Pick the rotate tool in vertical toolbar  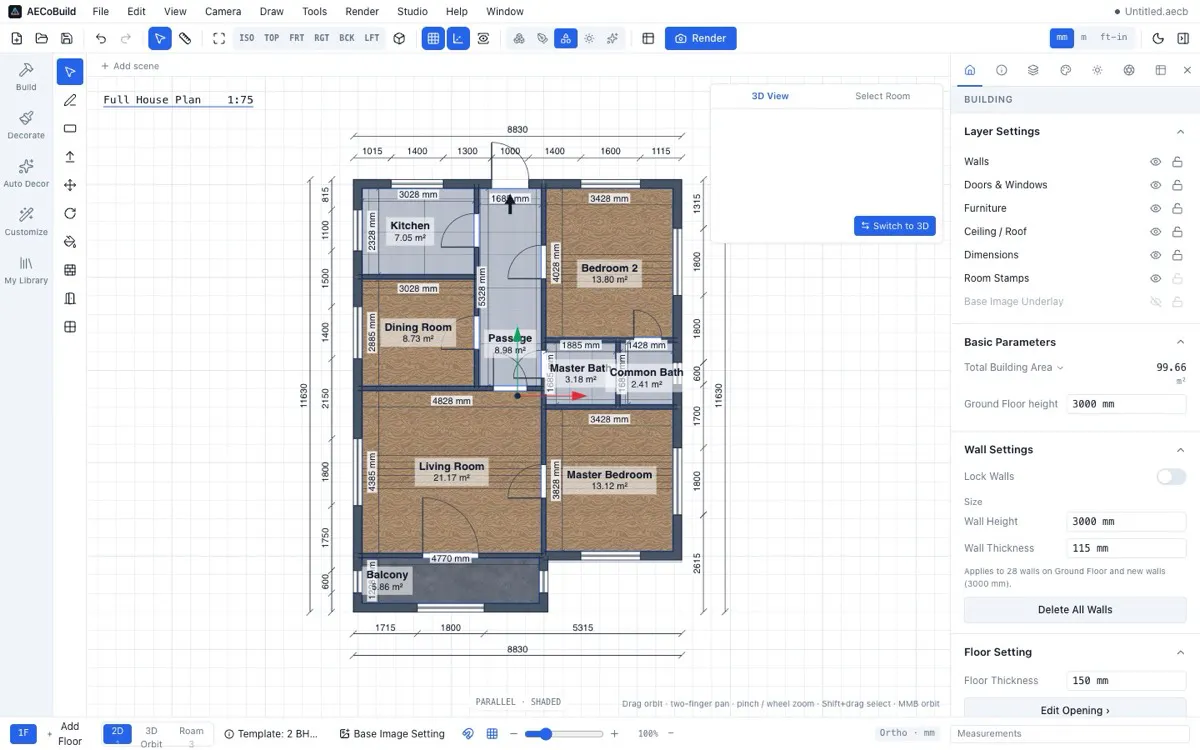pyautogui.click(x=70, y=213)
